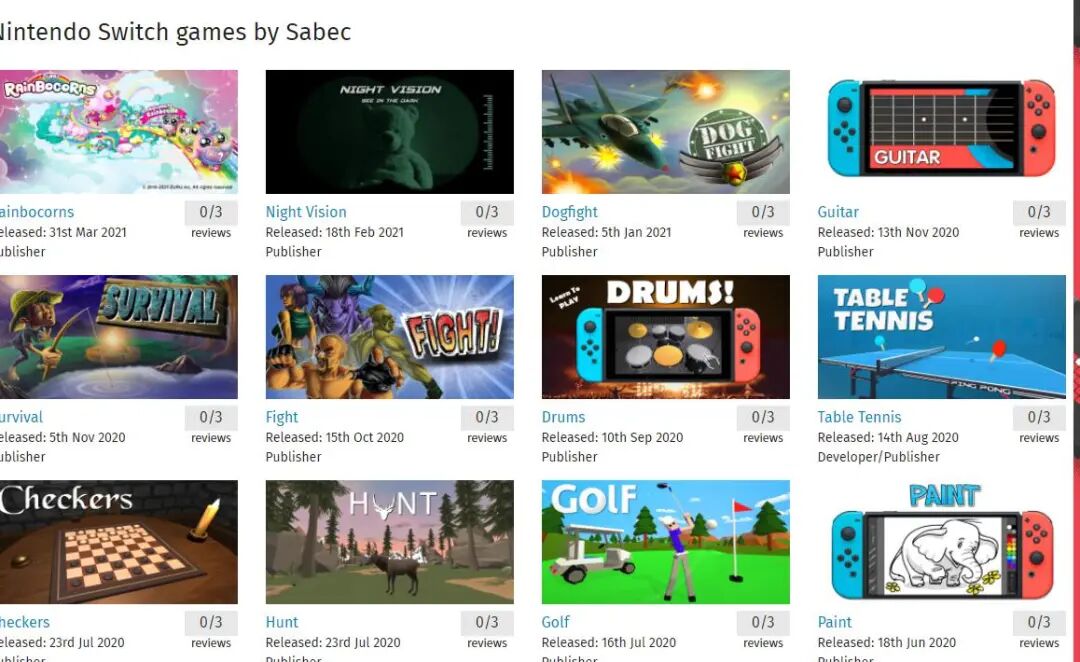
Task: Select the Guitar game cover image
Action: [942, 132]
